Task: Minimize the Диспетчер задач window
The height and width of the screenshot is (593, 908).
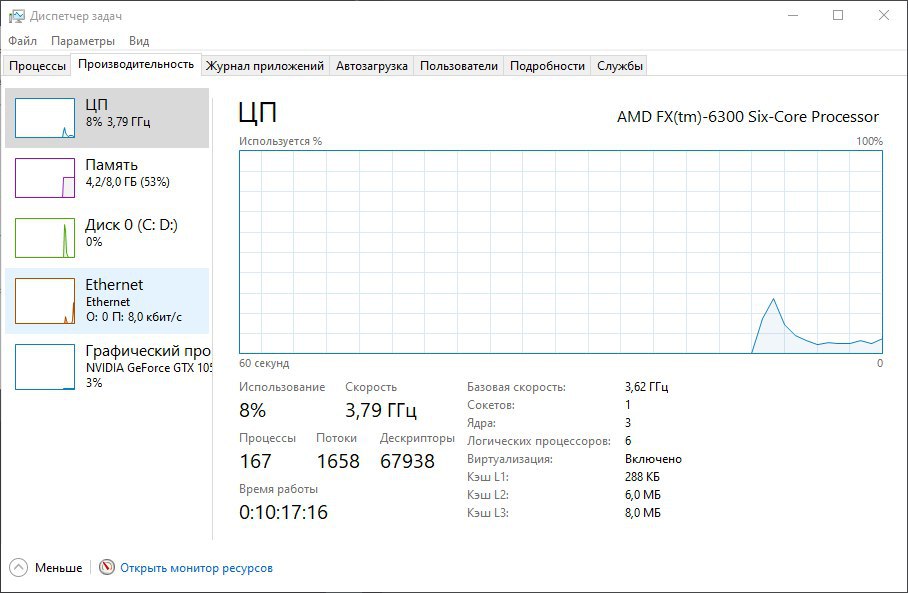Action: pos(793,16)
